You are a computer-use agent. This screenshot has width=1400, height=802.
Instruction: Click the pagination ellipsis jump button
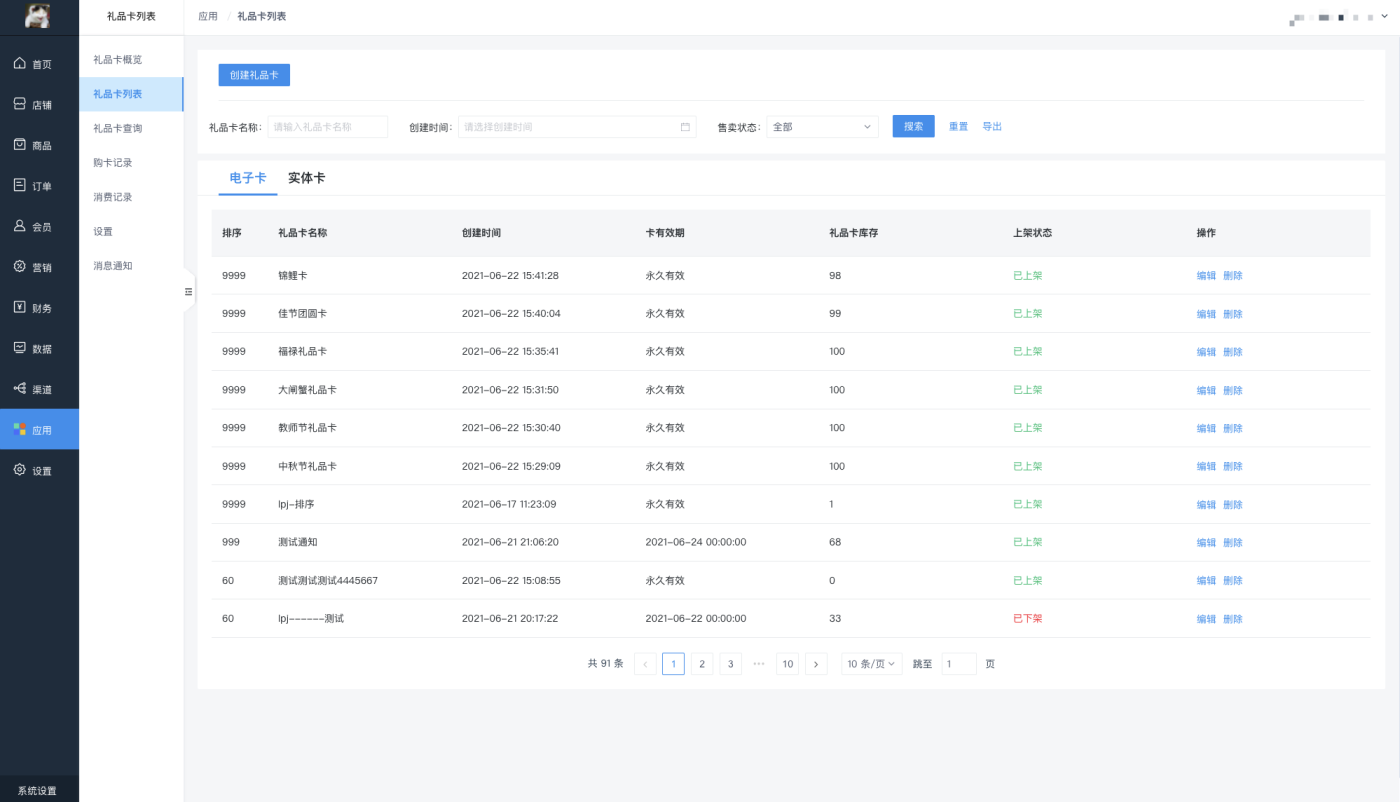click(759, 664)
